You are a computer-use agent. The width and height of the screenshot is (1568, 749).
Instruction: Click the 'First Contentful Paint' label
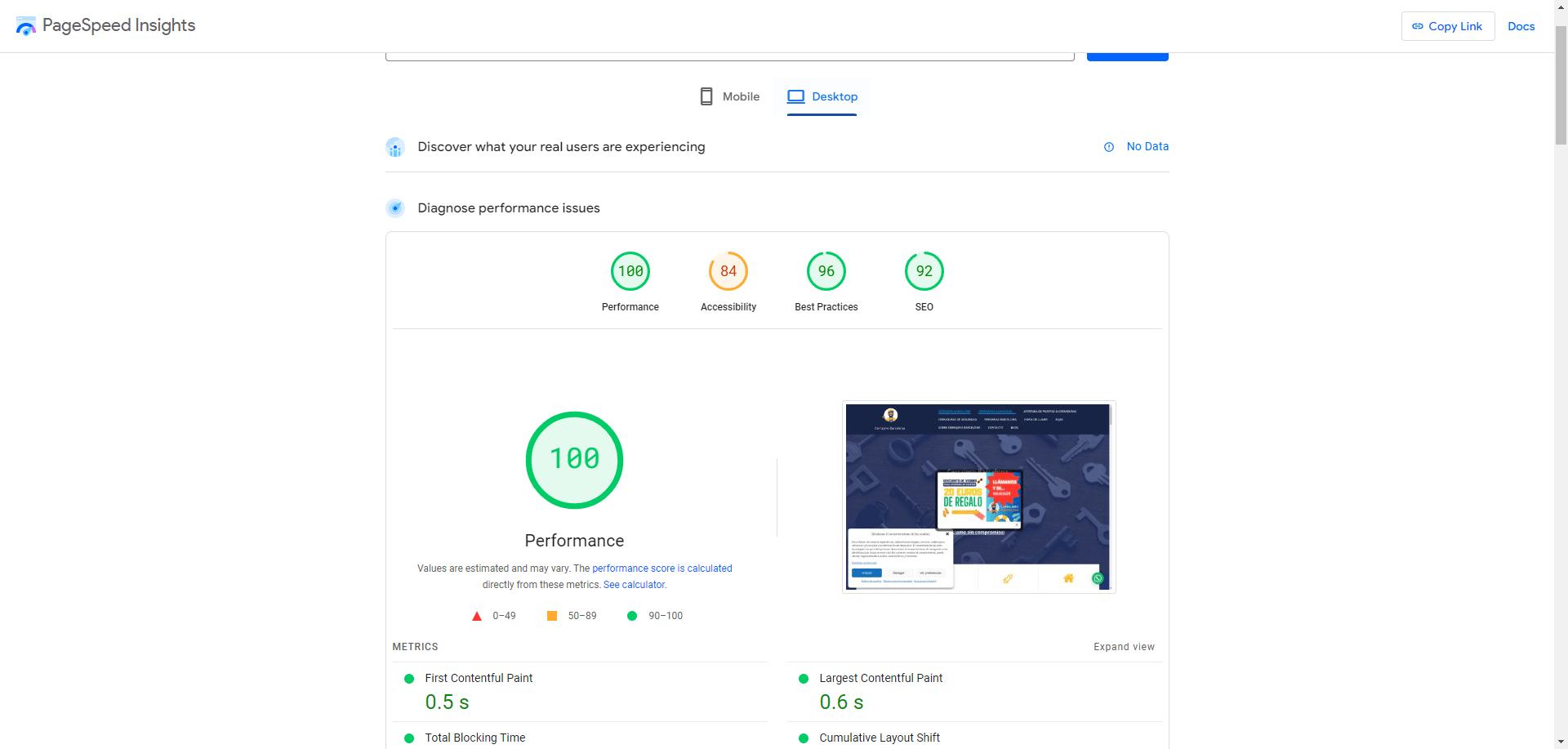click(479, 678)
